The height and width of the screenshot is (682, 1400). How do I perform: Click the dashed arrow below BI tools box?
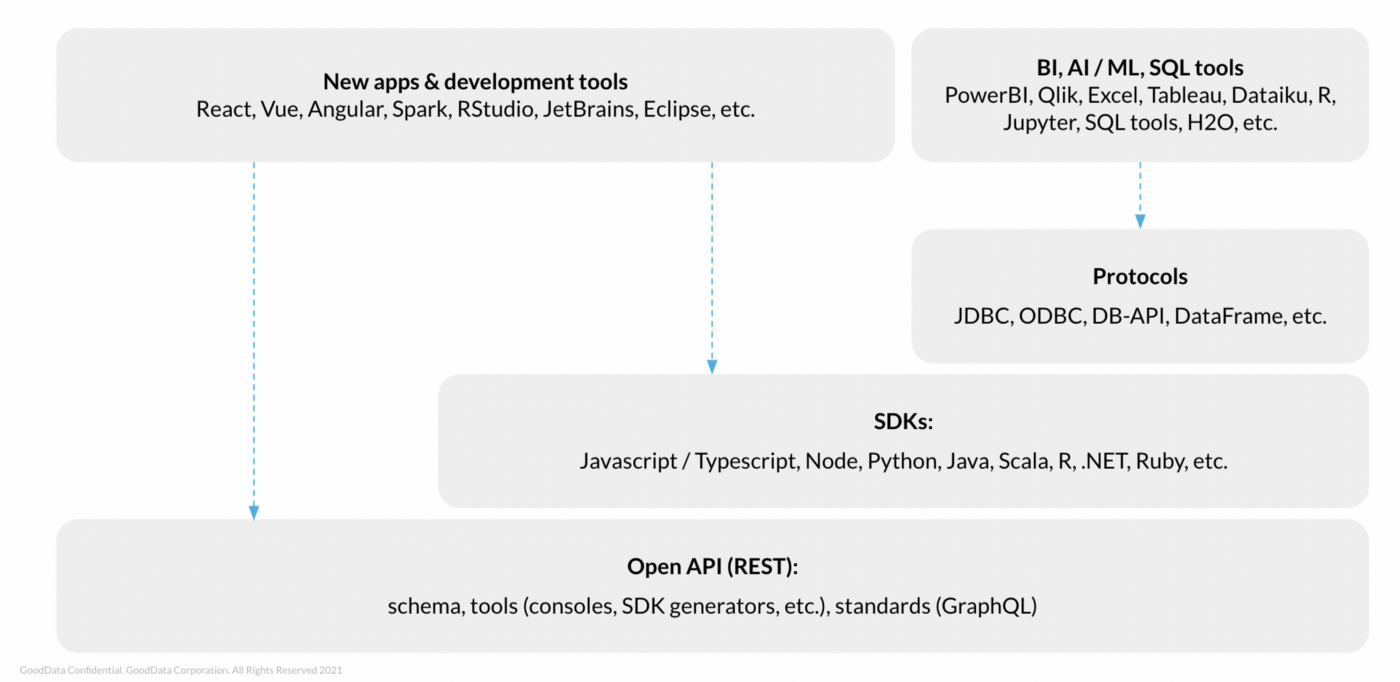pos(1140,198)
